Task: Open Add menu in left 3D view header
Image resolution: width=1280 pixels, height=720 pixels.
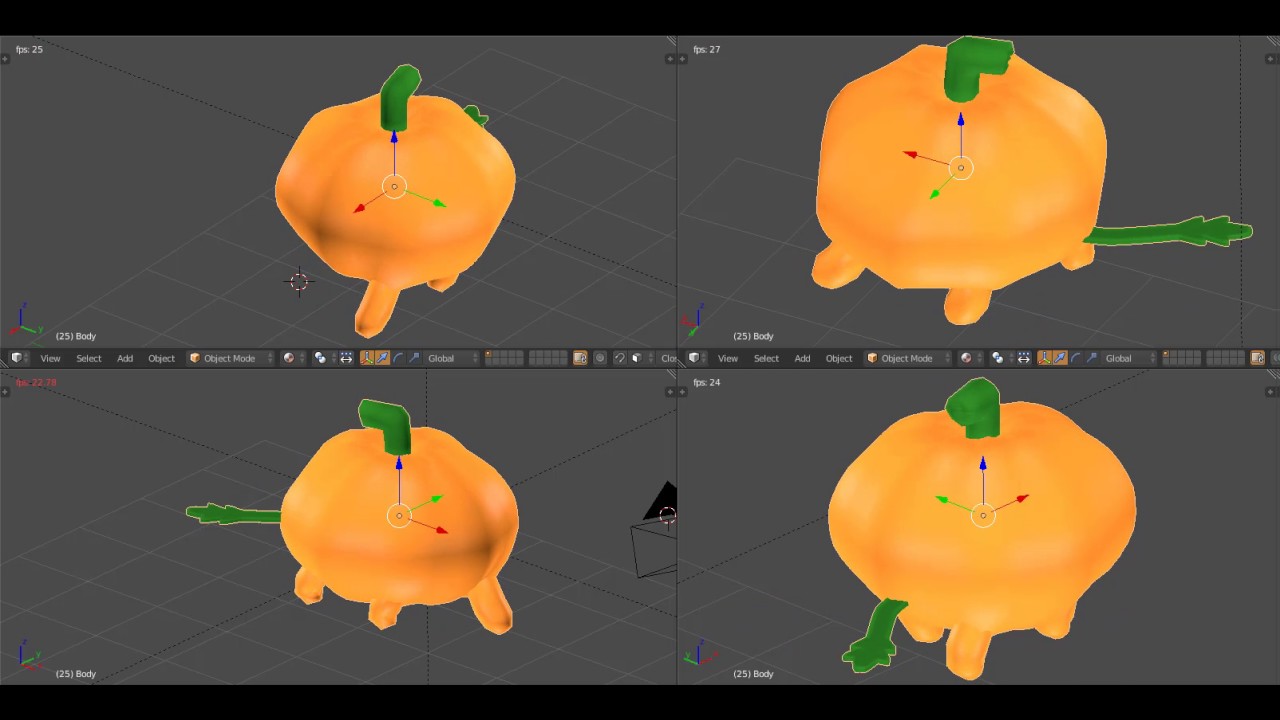Action: 125,358
